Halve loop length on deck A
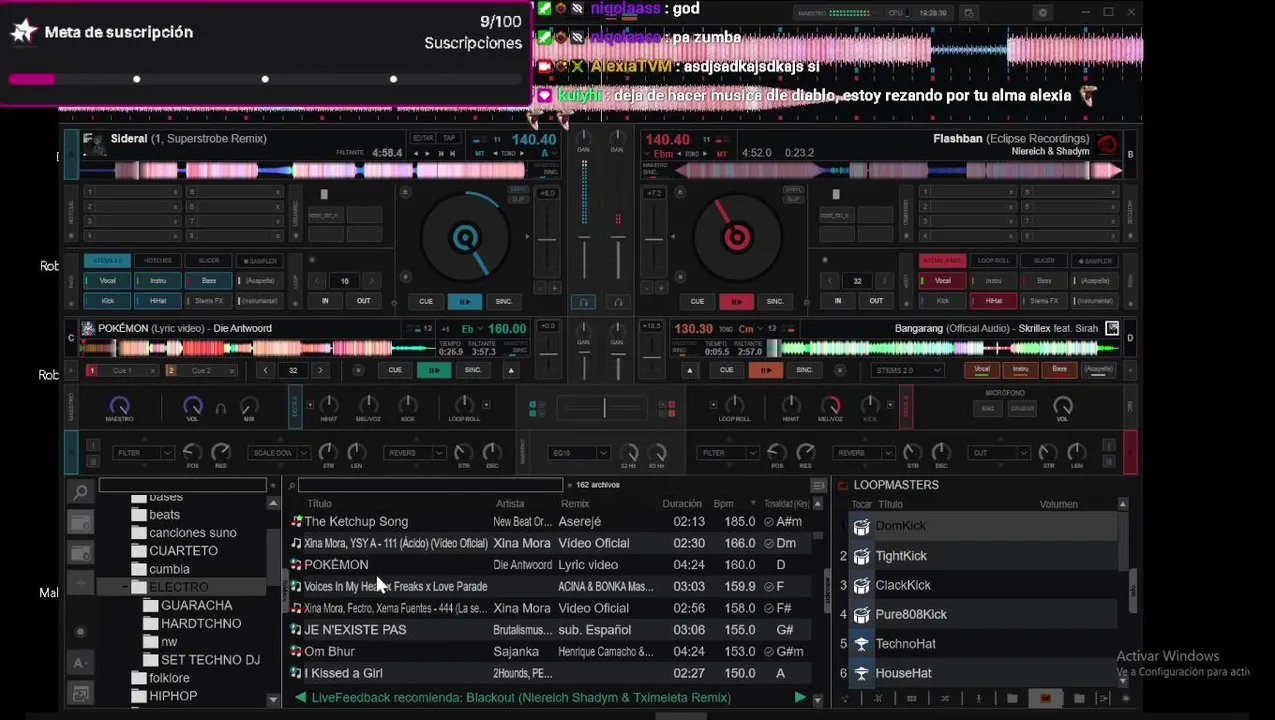1275x720 pixels. tap(317, 281)
